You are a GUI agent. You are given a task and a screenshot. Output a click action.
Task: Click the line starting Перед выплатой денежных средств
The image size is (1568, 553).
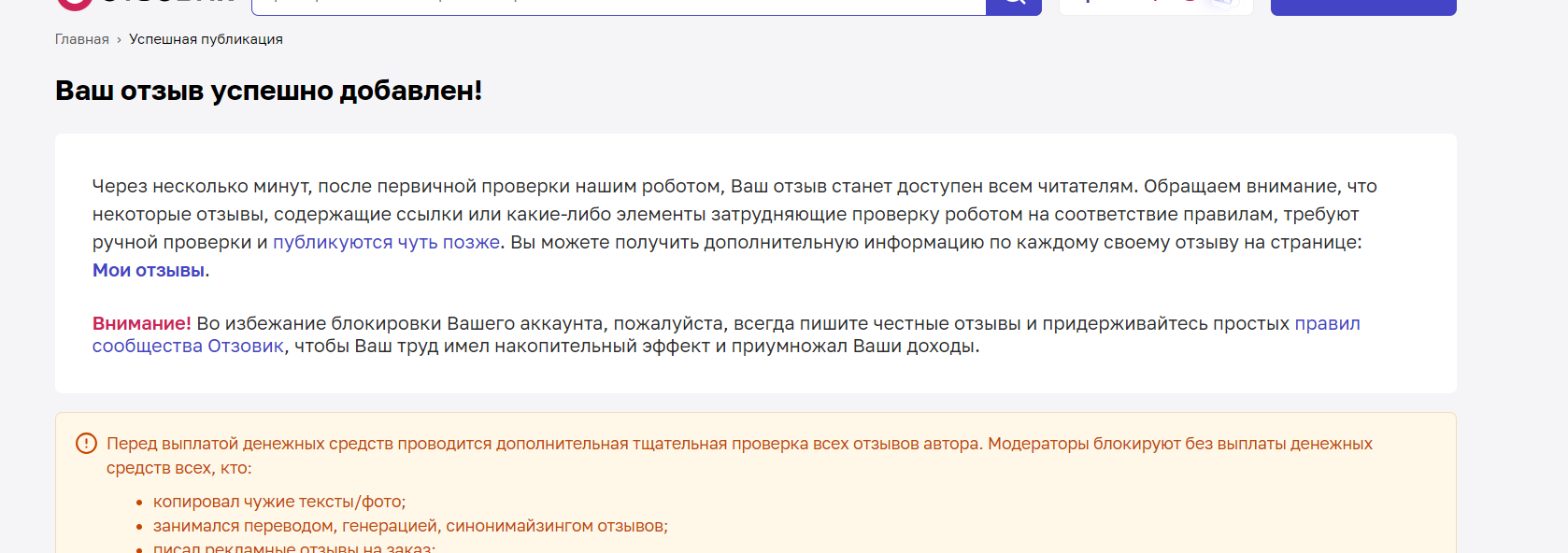[x=739, y=456]
